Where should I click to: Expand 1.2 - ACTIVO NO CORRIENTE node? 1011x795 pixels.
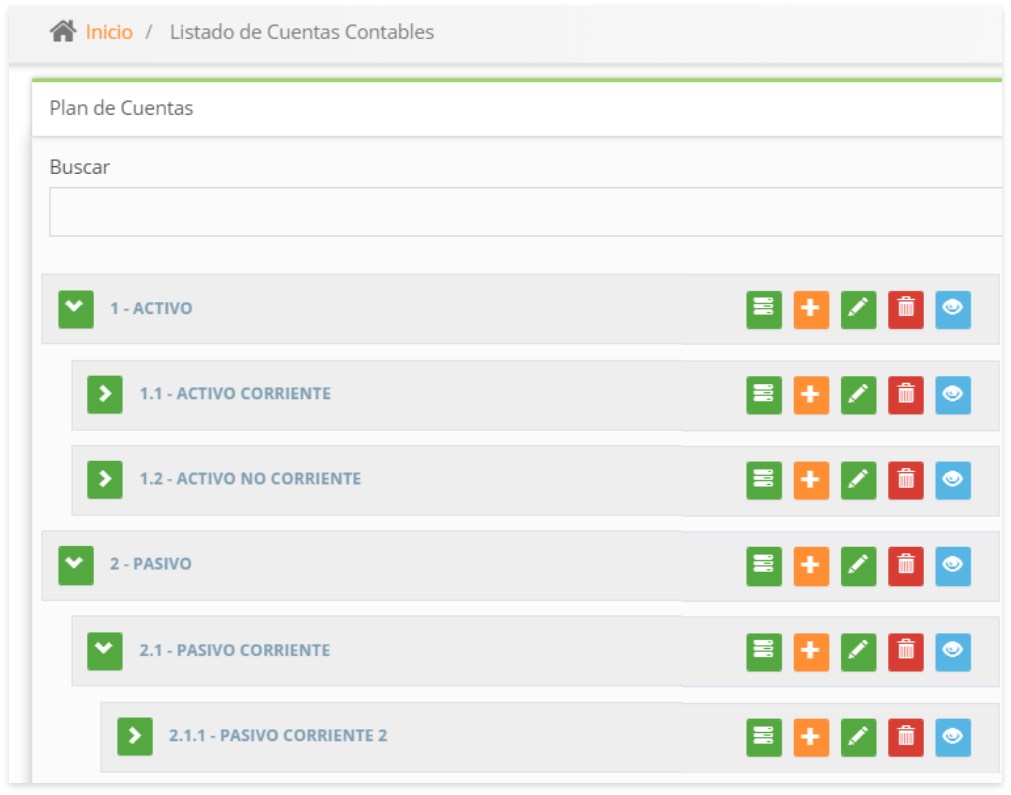105,479
